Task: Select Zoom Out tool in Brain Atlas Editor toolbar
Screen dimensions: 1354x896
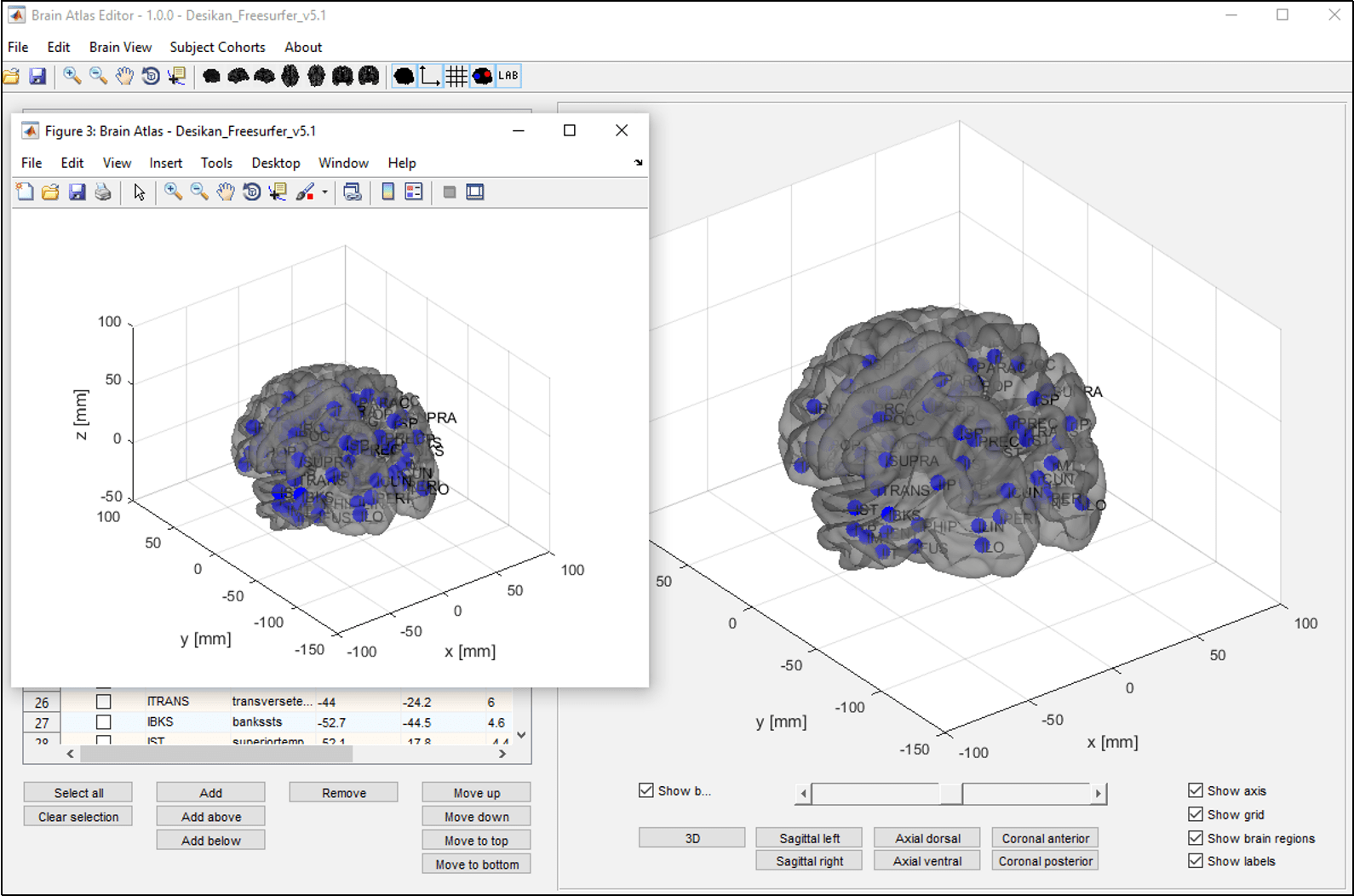Action: coord(99,77)
